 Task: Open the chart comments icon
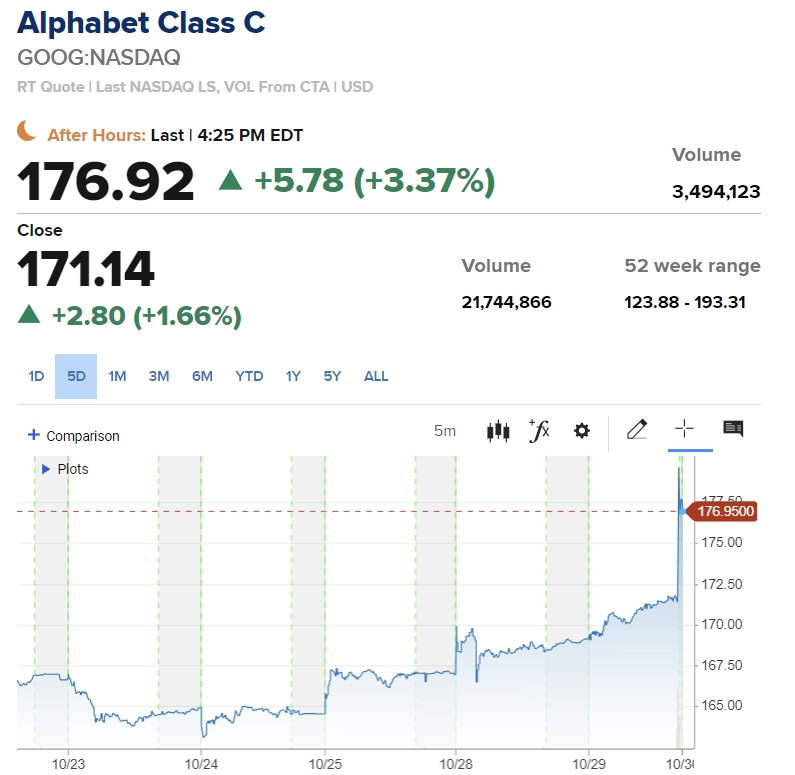(x=733, y=430)
